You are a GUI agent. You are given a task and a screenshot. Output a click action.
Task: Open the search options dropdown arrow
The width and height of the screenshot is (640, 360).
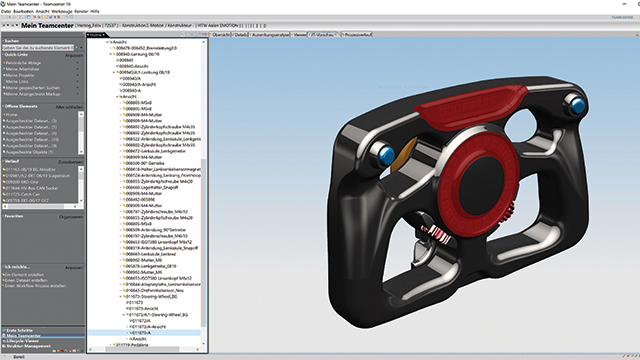click(x=82, y=48)
